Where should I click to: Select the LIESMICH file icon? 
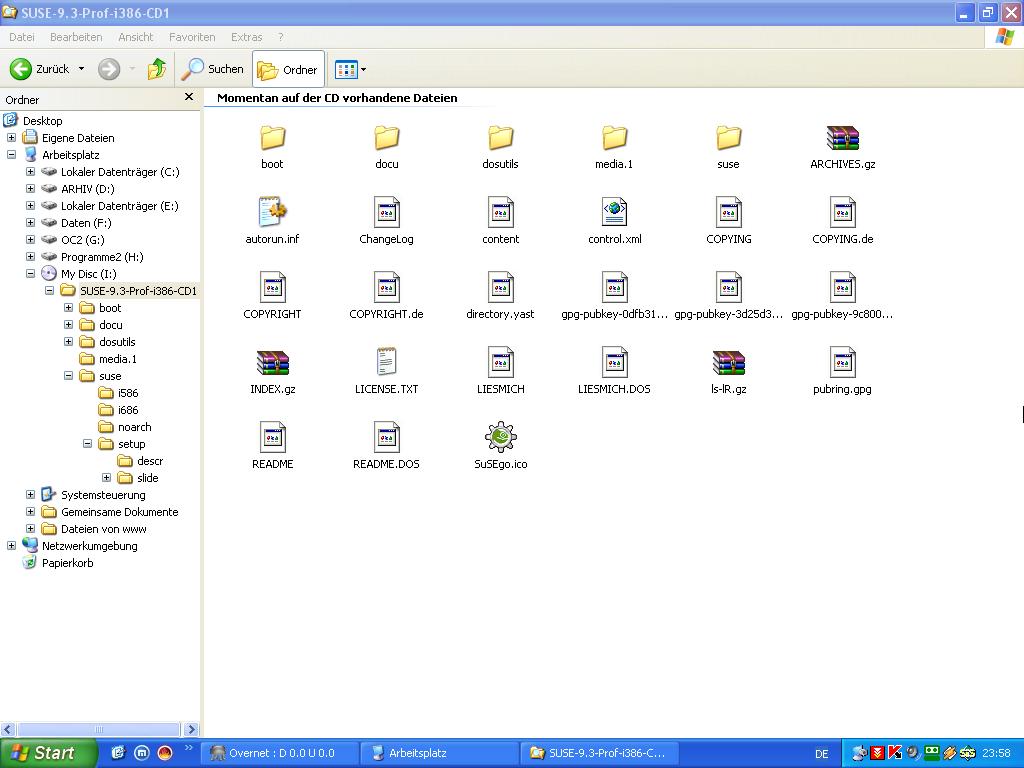tap(500, 362)
